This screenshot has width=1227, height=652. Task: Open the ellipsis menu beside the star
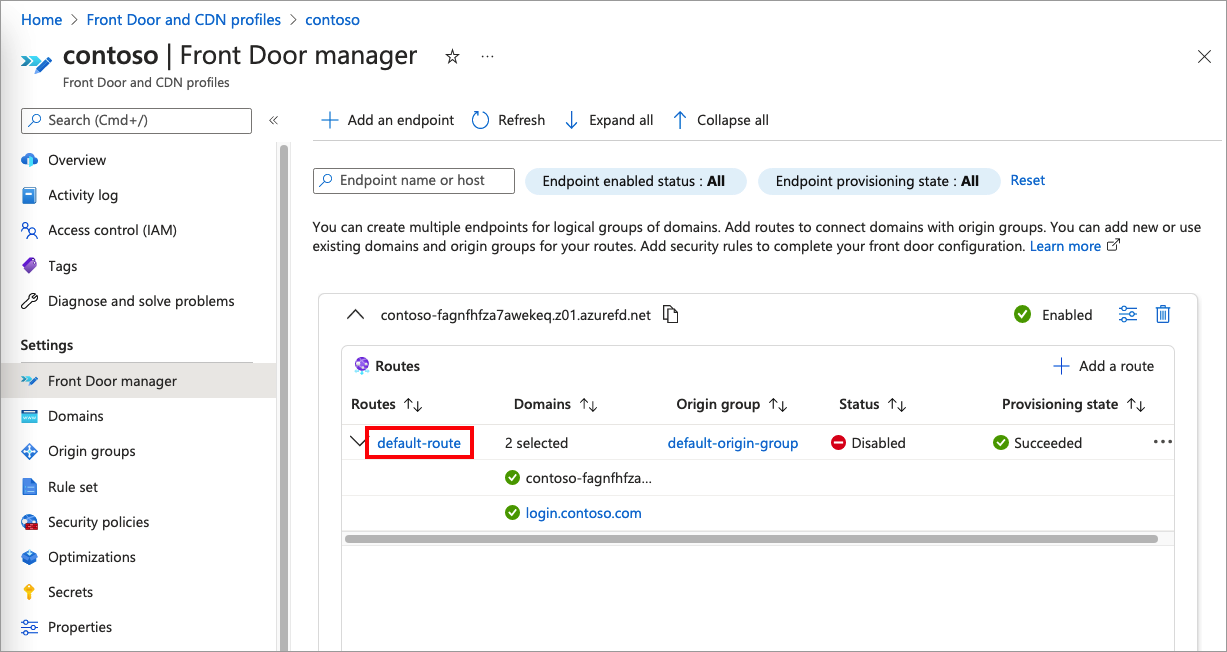coord(487,58)
